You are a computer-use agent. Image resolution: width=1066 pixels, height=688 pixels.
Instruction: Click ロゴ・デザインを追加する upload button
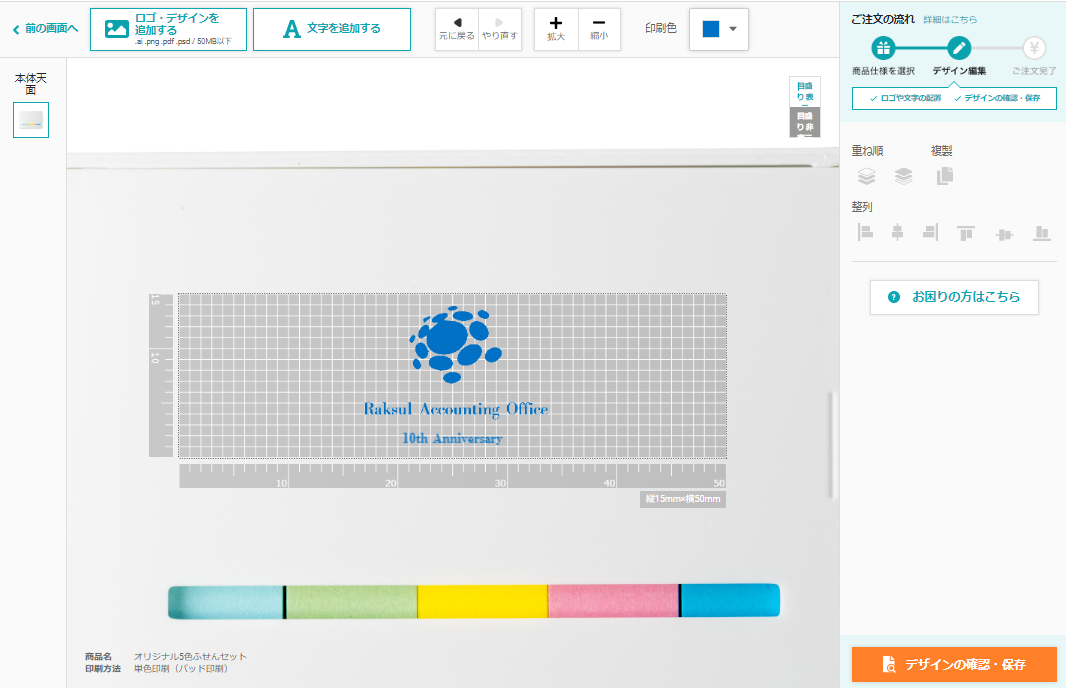coord(168,29)
